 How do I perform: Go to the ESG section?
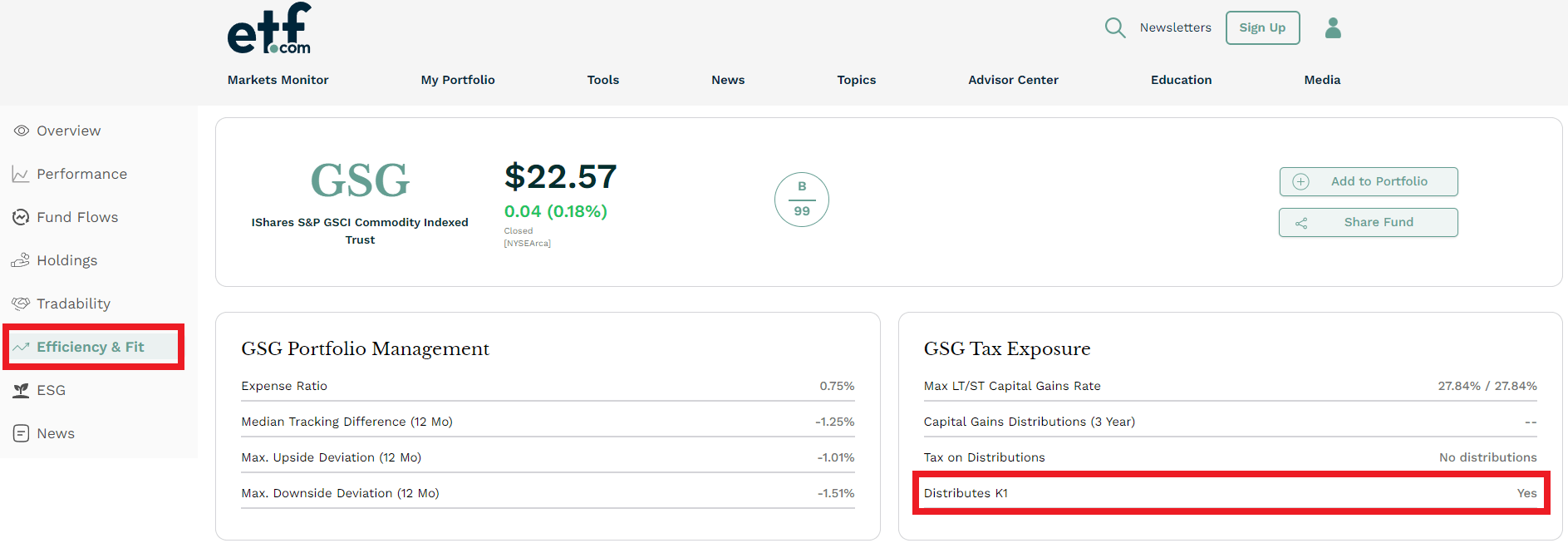(x=52, y=390)
